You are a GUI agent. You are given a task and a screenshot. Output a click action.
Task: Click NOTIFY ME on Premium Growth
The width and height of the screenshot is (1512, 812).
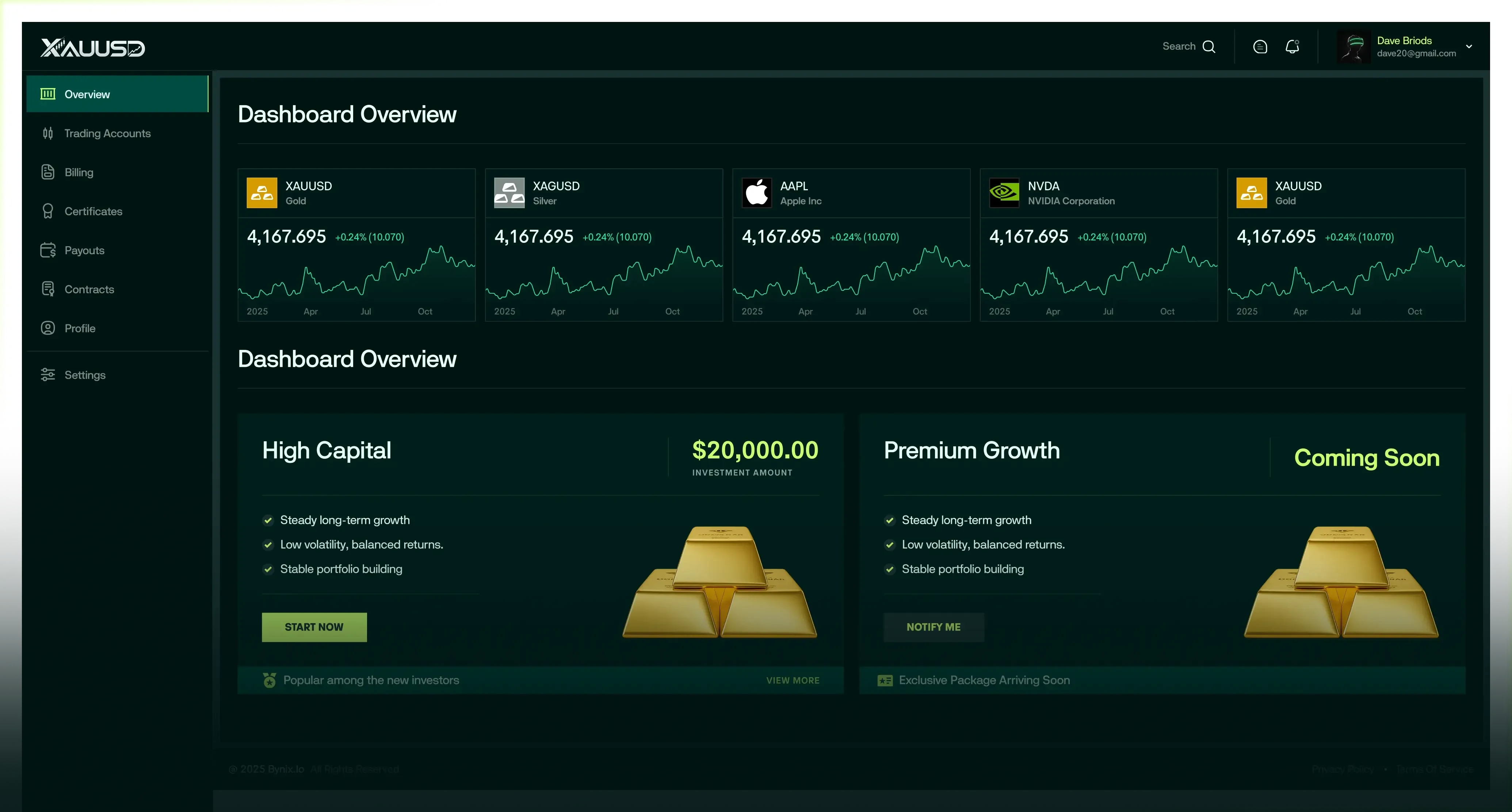pyautogui.click(x=934, y=627)
